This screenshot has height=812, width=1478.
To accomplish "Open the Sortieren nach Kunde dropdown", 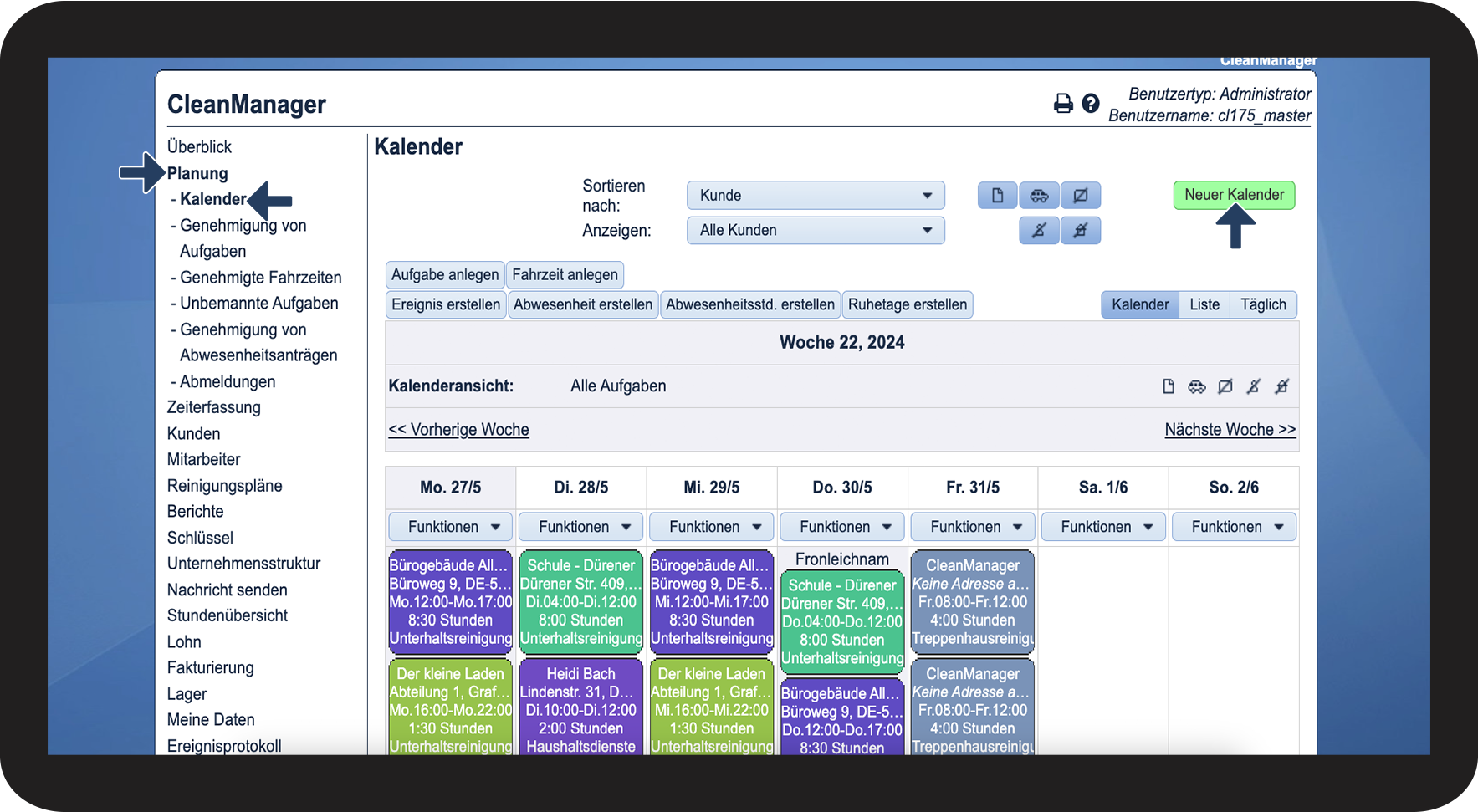I will click(816, 195).
